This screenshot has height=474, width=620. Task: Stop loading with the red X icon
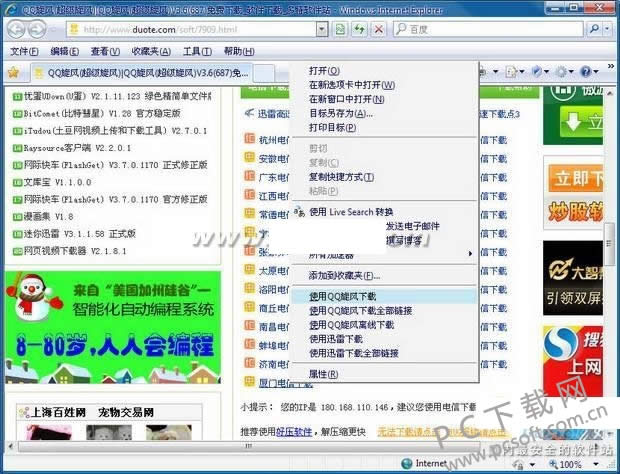tap(378, 29)
